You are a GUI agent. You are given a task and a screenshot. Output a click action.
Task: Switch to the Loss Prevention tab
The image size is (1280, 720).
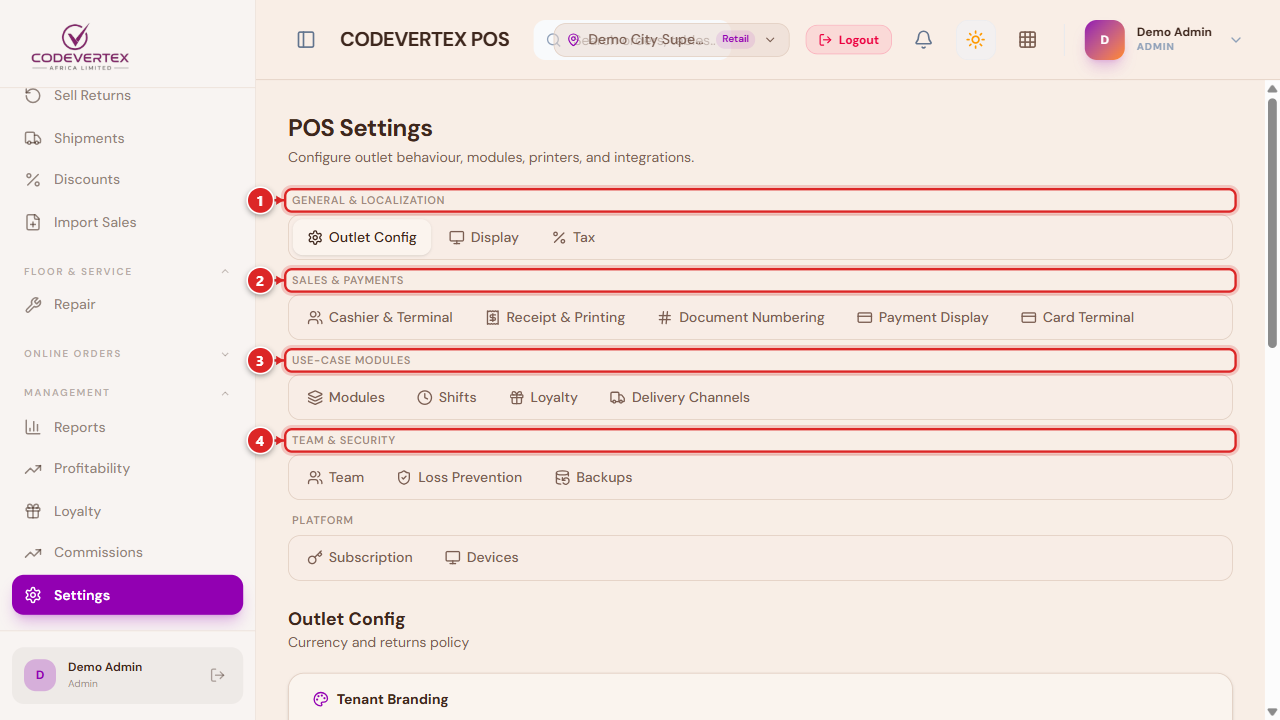click(460, 478)
